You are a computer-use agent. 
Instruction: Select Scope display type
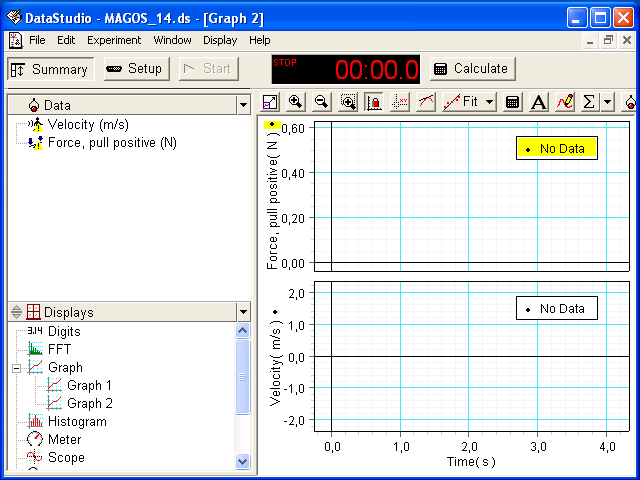tap(66, 457)
